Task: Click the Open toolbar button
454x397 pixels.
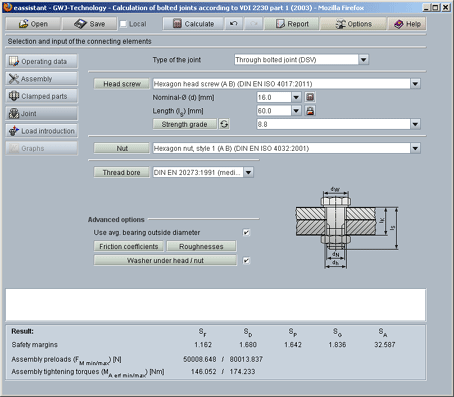Action: click(33, 24)
